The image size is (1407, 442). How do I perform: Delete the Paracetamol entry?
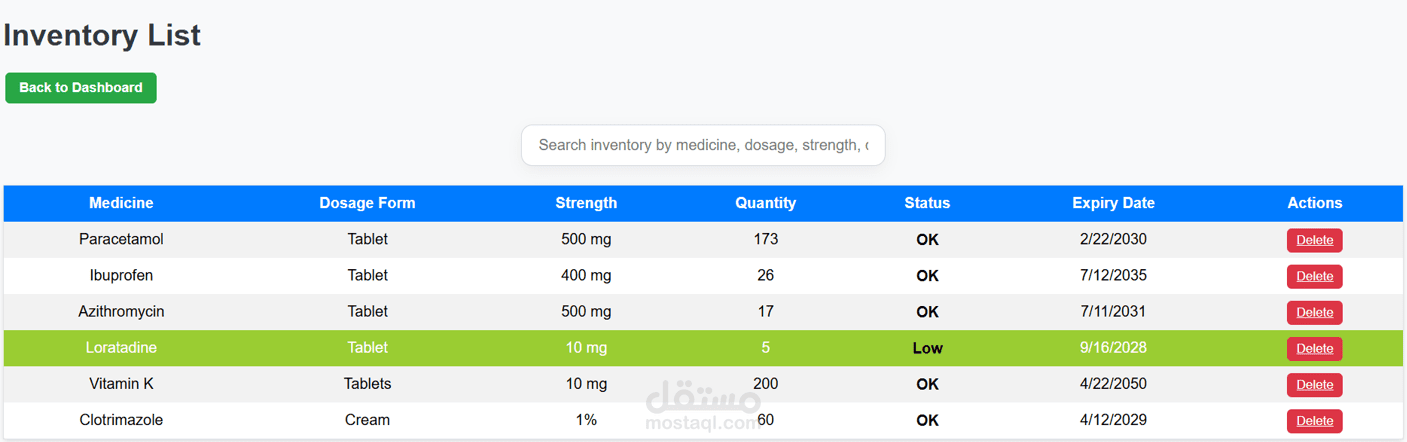coord(1314,240)
